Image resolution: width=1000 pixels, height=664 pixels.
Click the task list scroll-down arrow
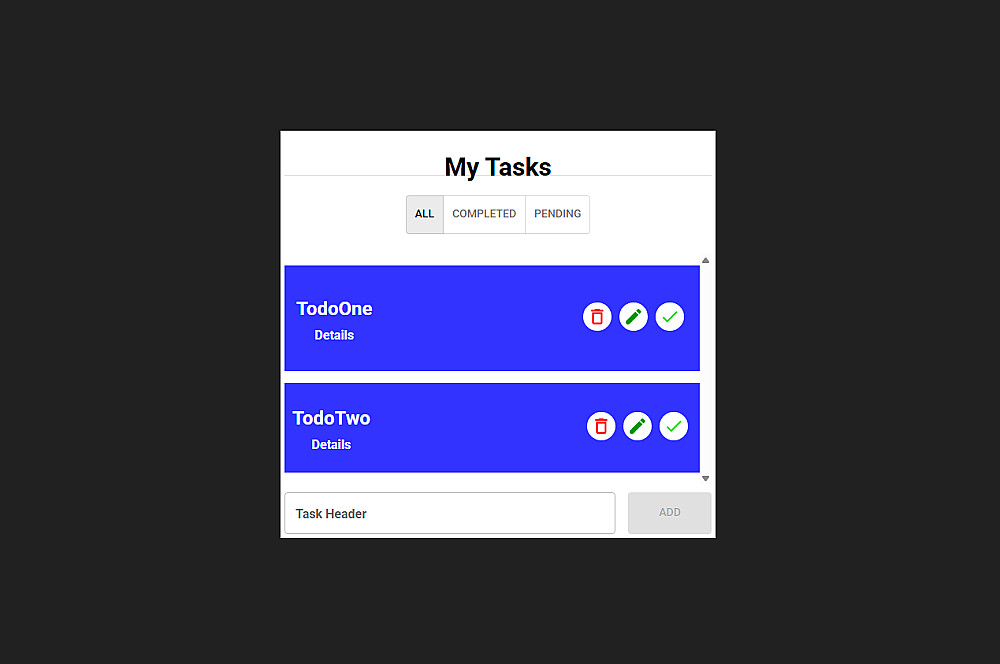click(x=705, y=478)
